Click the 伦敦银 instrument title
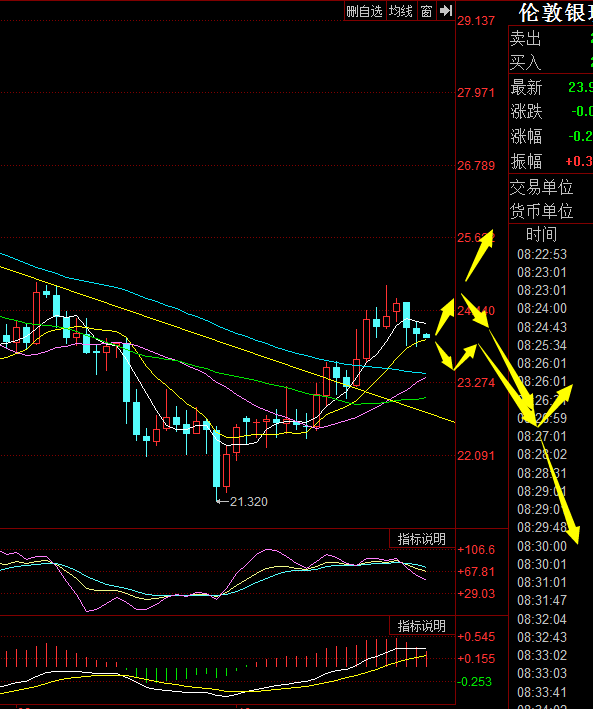This screenshot has height=709, width=593. pyautogui.click(x=555, y=12)
